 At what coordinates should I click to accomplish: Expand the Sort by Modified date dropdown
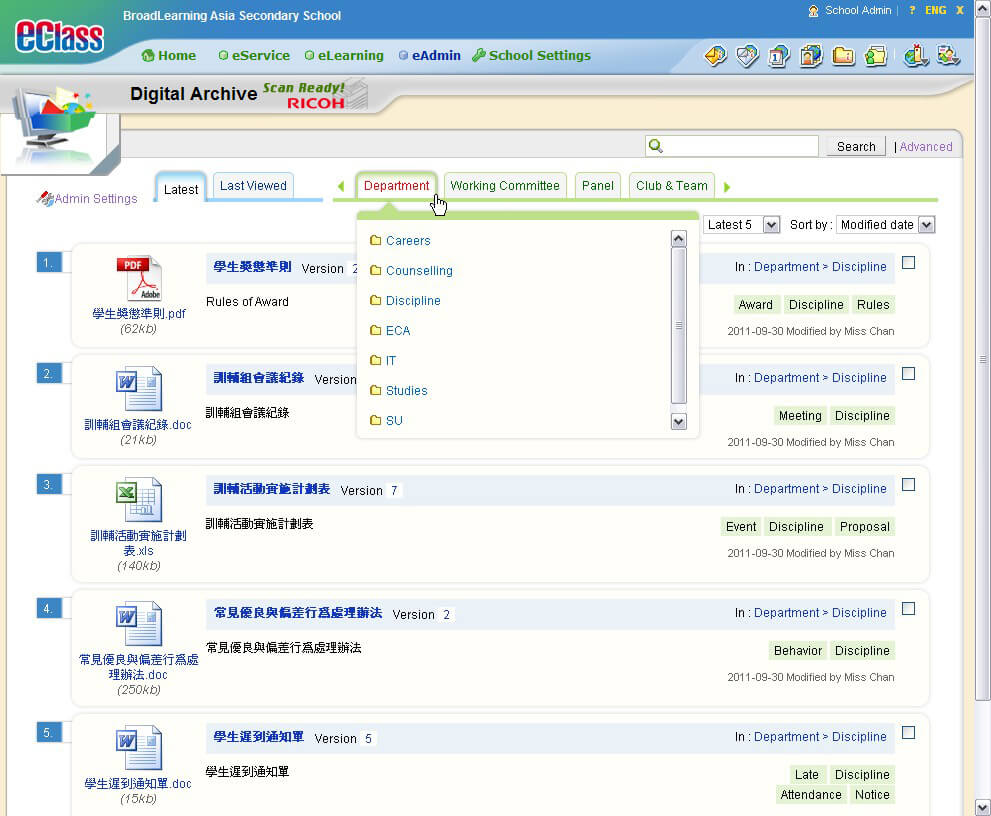(x=885, y=225)
